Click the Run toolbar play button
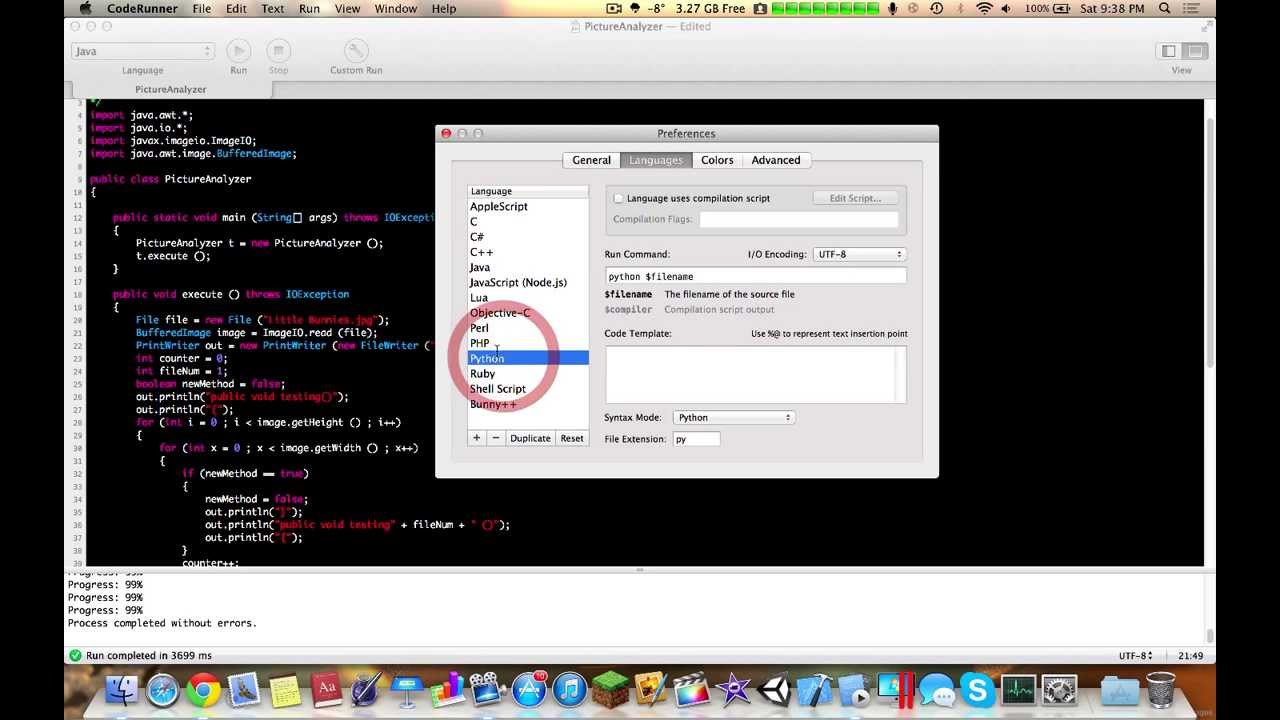The image size is (1280, 720). (238, 51)
